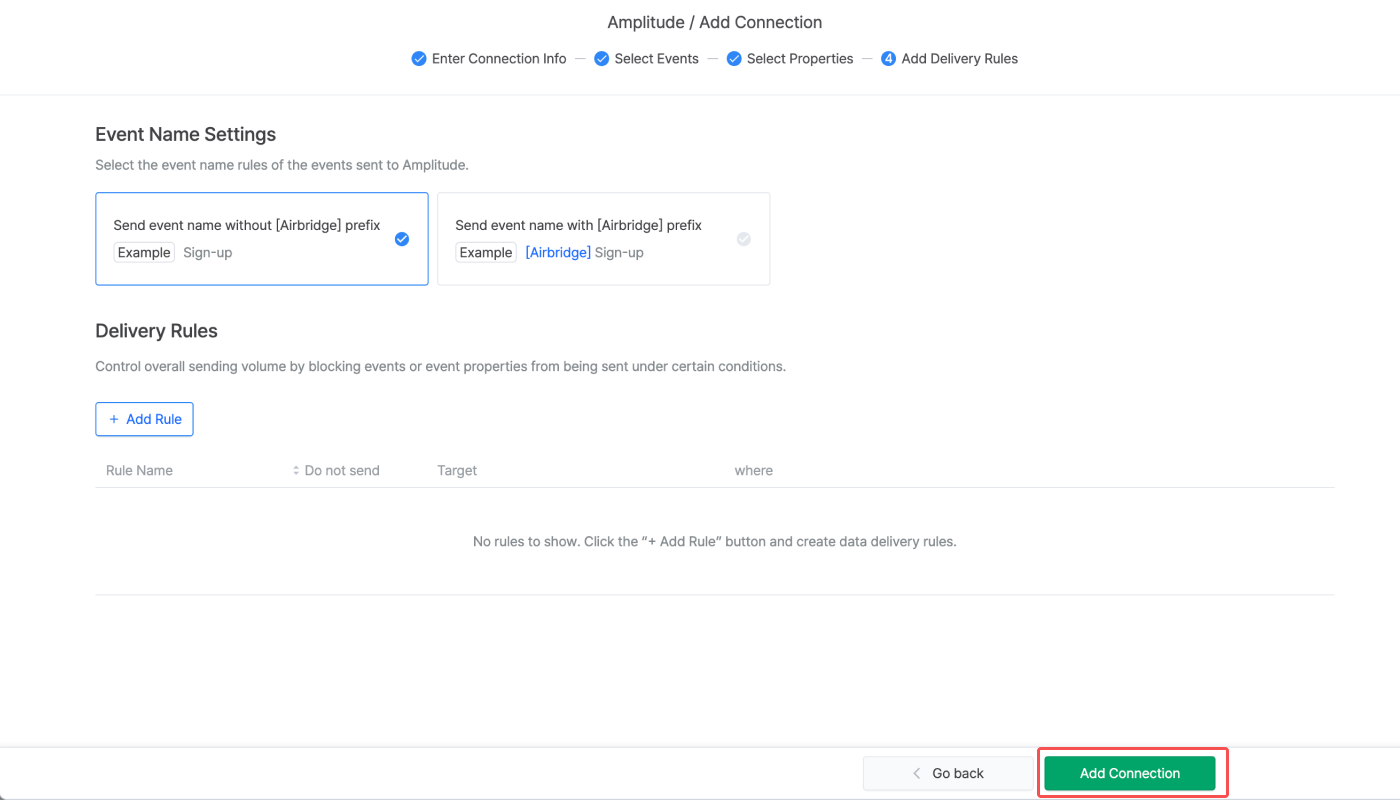1400x800 pixels.
Task: Click the green Add Connection button
Action: (1129, 773)
